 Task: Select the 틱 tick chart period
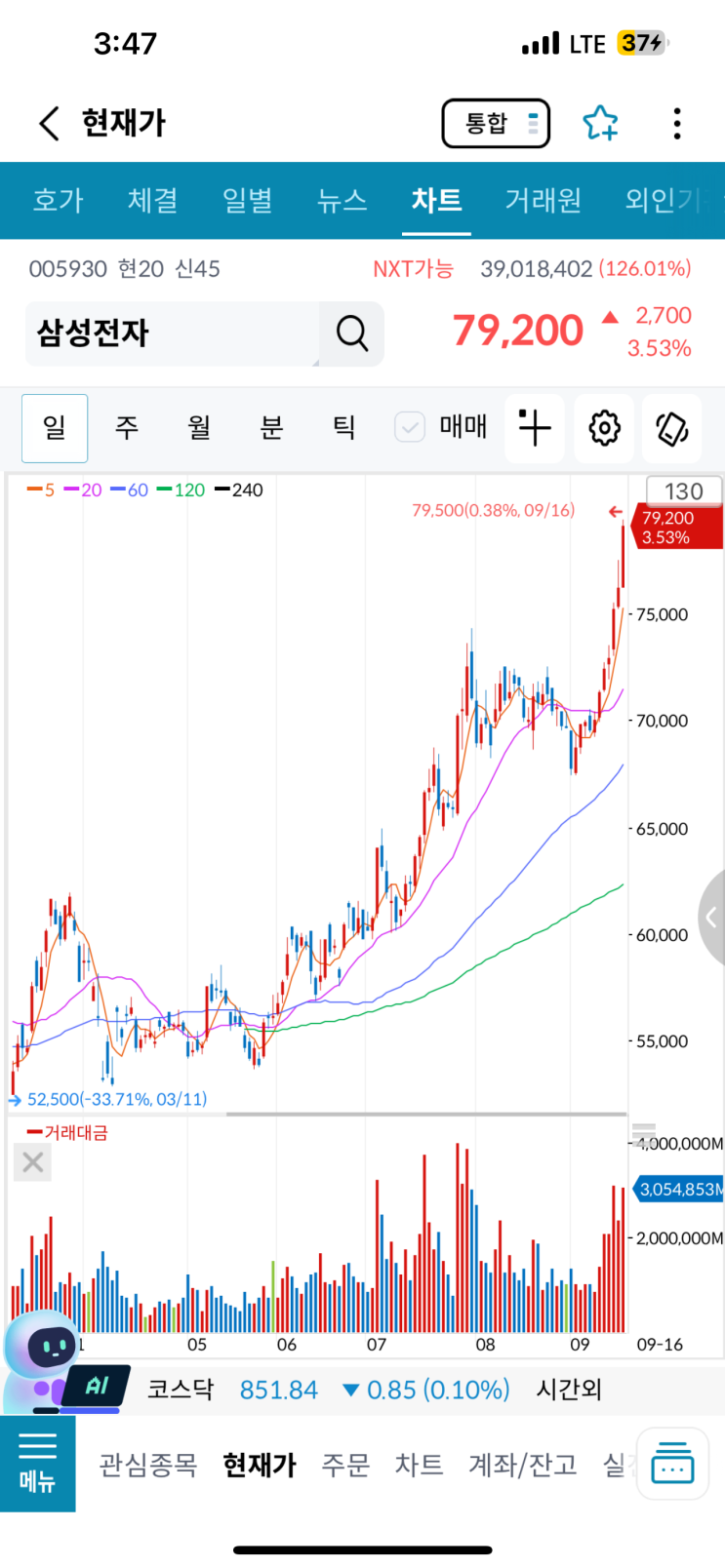pos(343,427)
